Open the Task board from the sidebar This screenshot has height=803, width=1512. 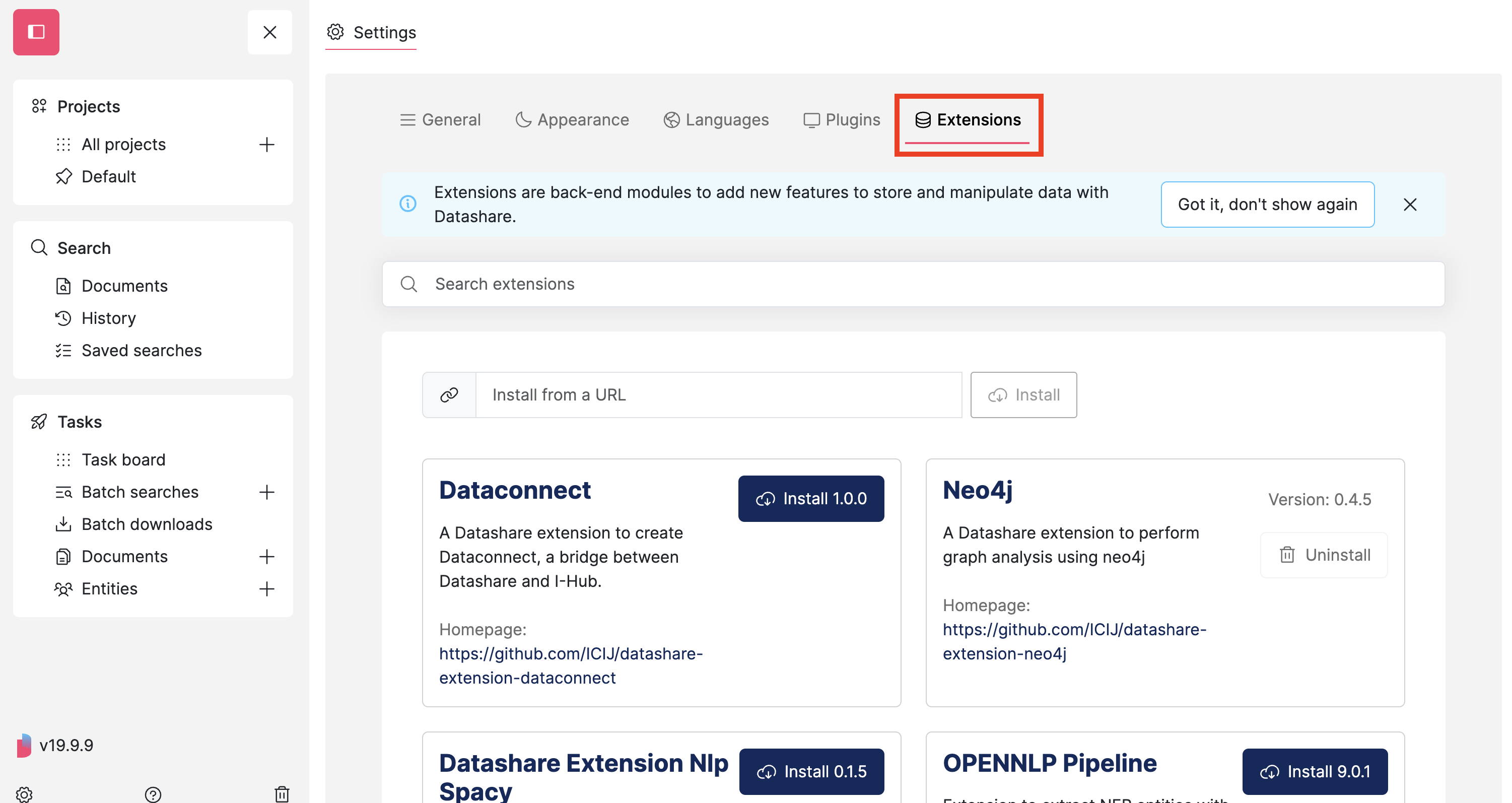[x=123, y=459]
